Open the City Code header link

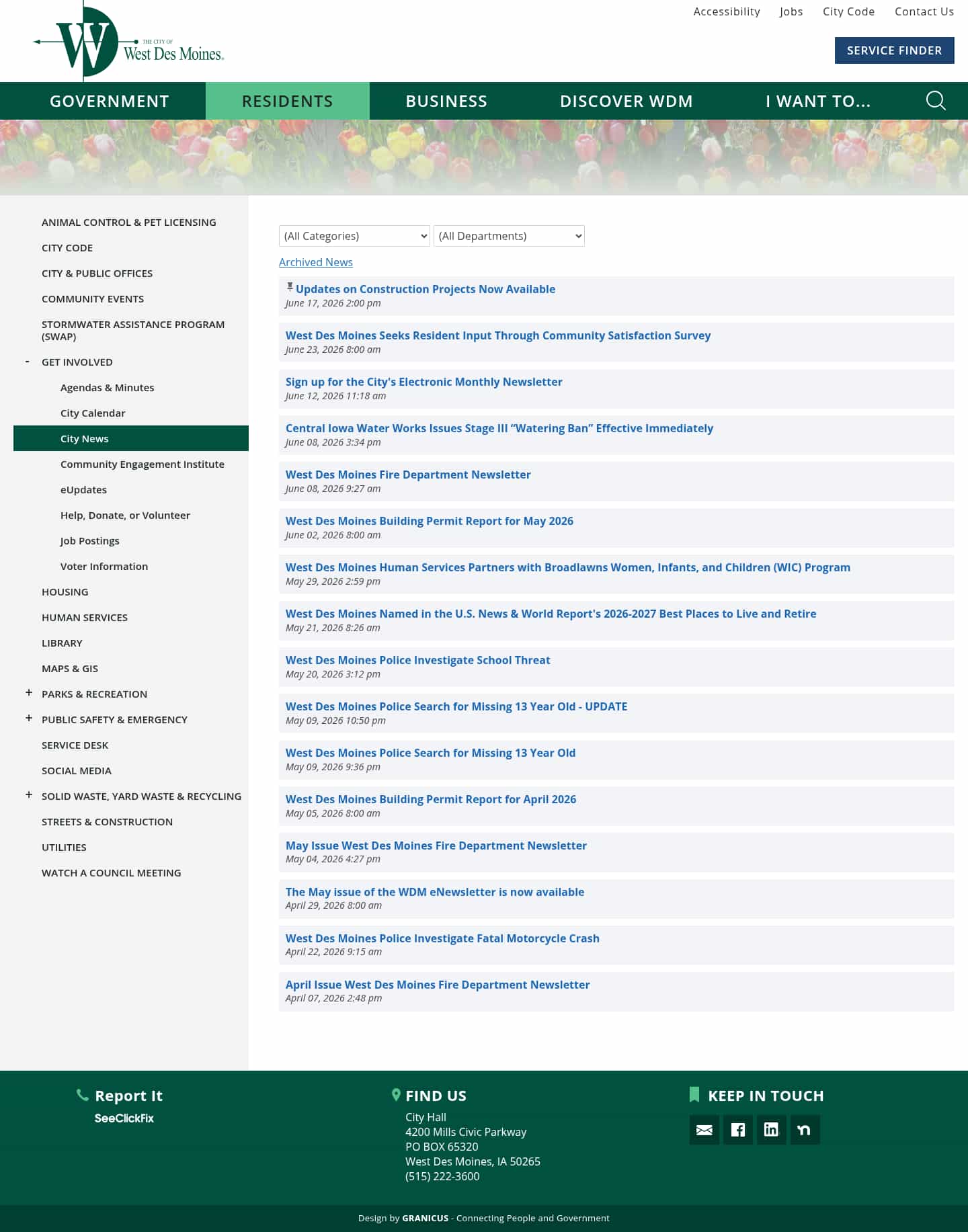pyautogui.click(x=848, y=11)
